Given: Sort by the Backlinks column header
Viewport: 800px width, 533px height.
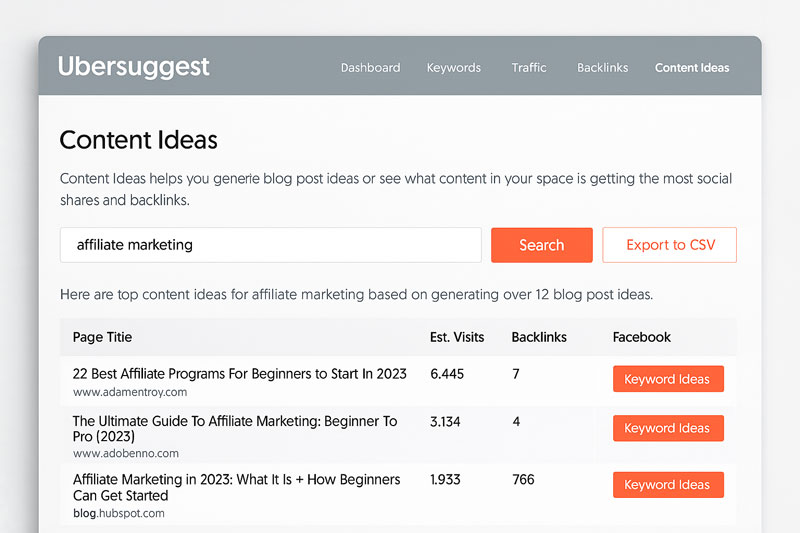Looking at the screenshot, I should pos(539,337).
